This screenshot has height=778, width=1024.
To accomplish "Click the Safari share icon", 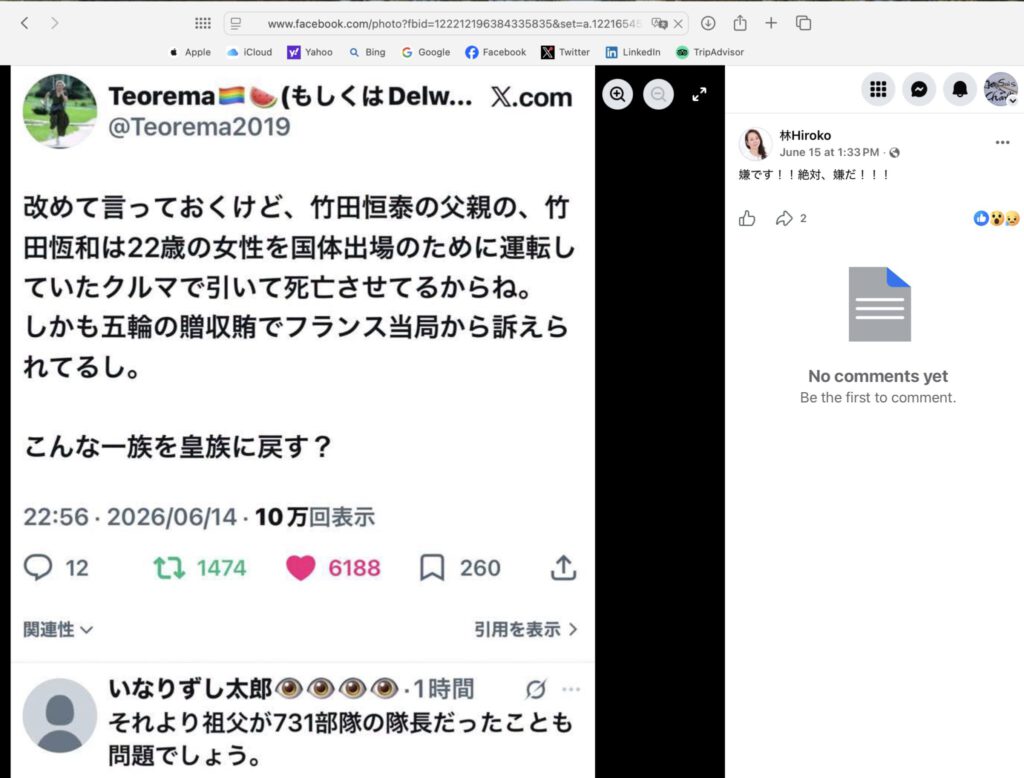I will click(740, 24).
